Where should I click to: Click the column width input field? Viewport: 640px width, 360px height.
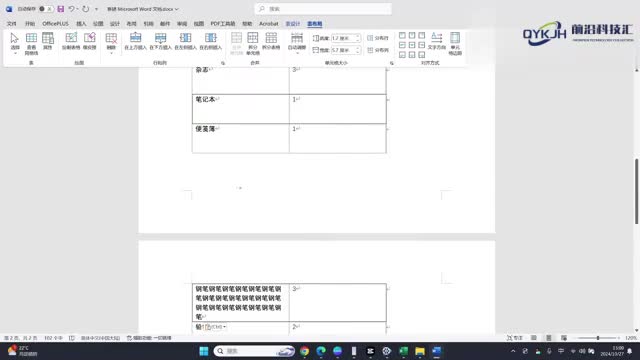[x=343, y=50]
